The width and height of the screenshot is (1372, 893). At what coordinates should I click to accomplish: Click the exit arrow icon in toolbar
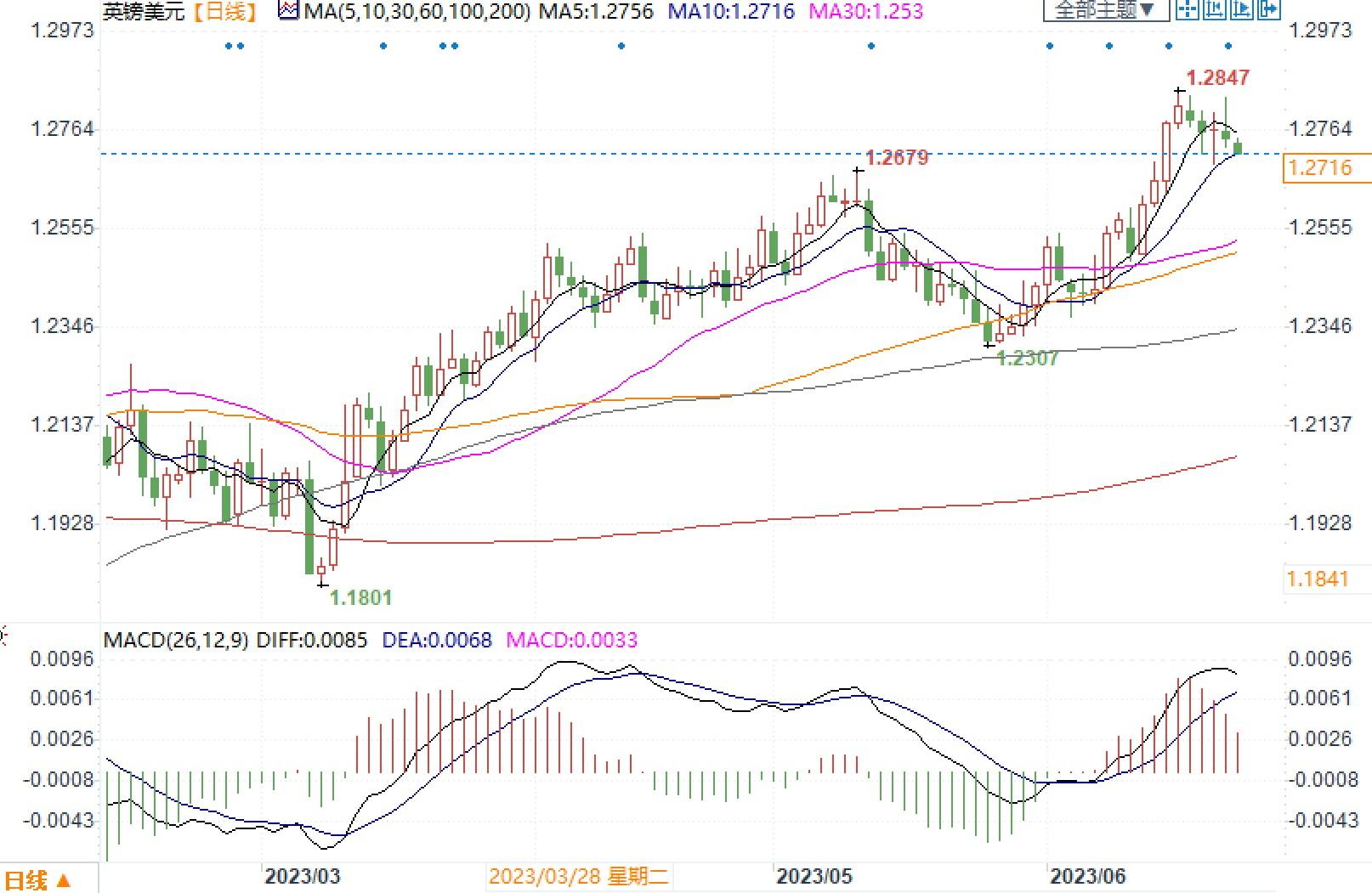pos(1267,10)
